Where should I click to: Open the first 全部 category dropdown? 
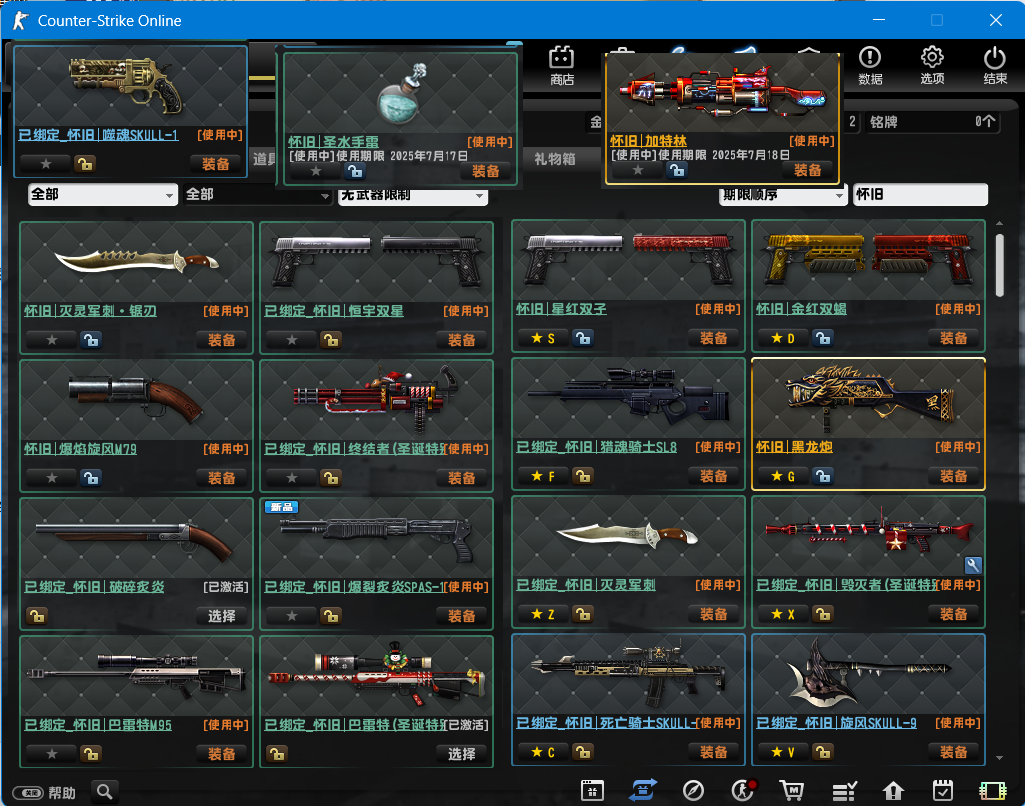[x=103, y=194]
